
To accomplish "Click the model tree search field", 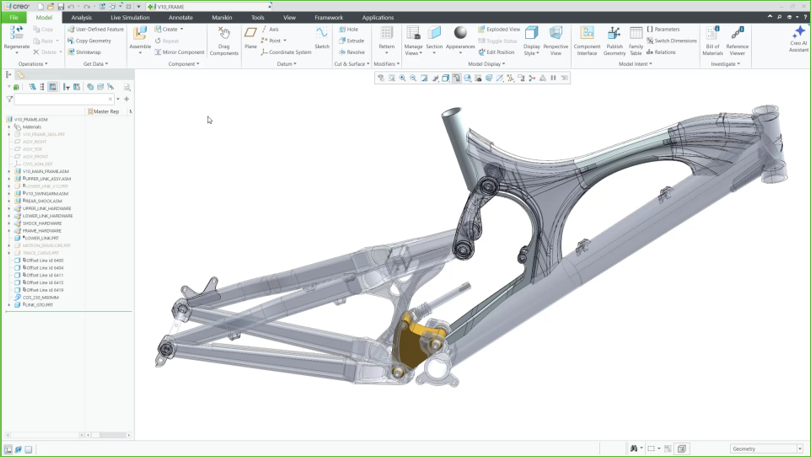I will click(64, 99).
